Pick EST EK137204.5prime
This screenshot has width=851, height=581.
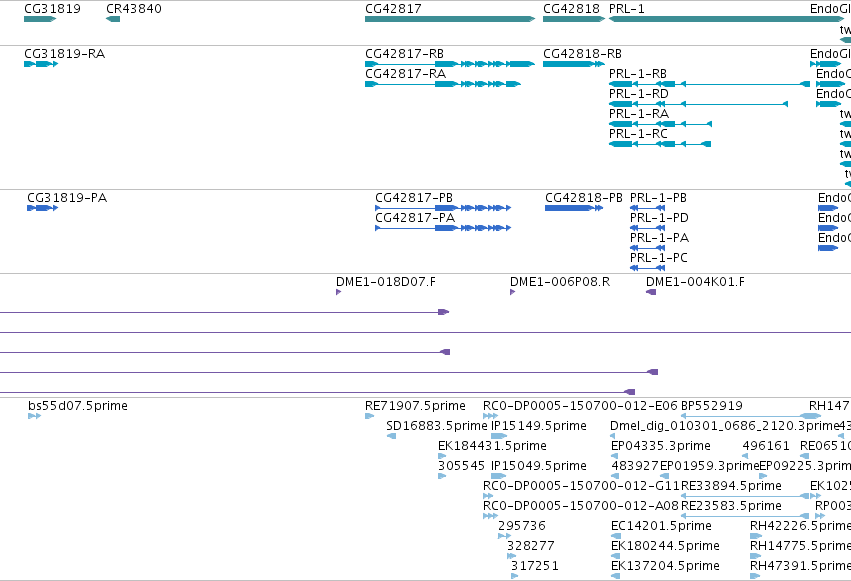pos(665,567)
